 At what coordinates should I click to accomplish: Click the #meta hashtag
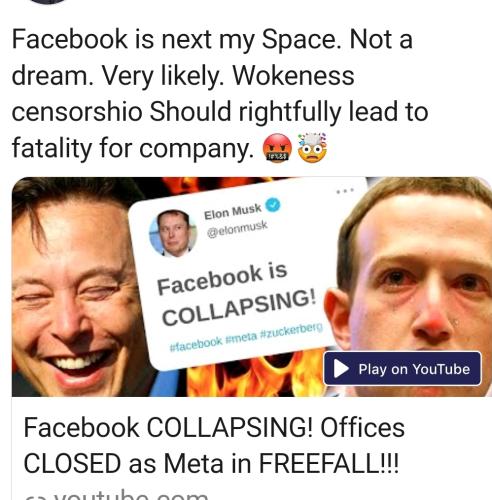[241, 337]
